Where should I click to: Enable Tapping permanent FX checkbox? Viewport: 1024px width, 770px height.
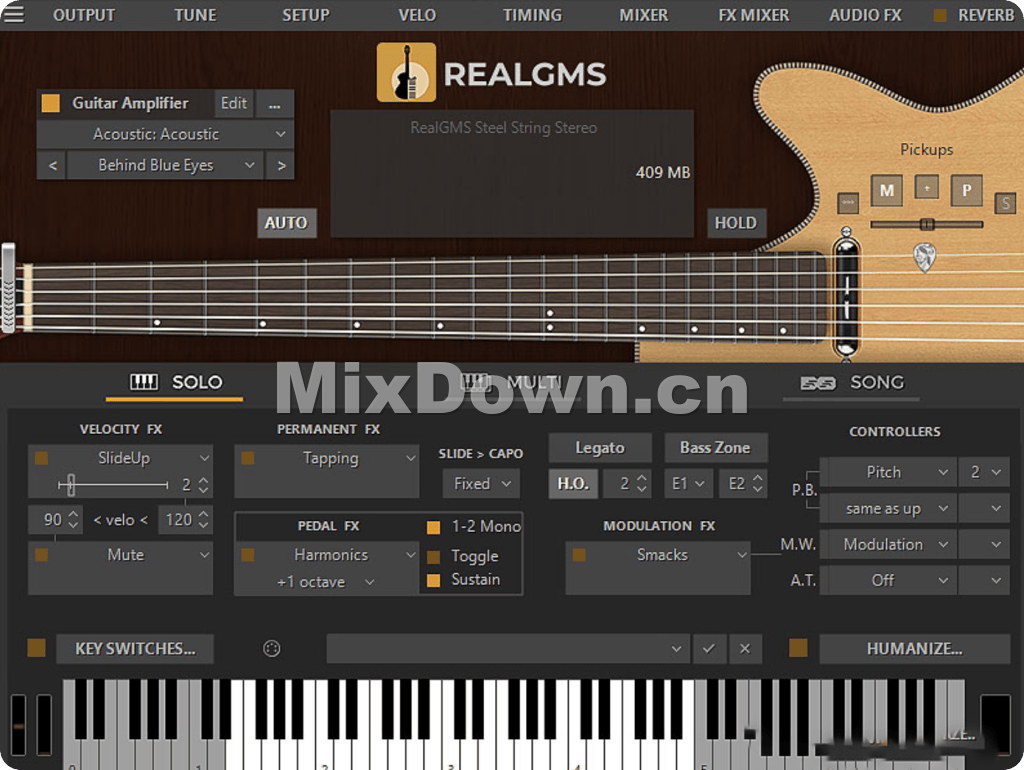pos(248,458)
